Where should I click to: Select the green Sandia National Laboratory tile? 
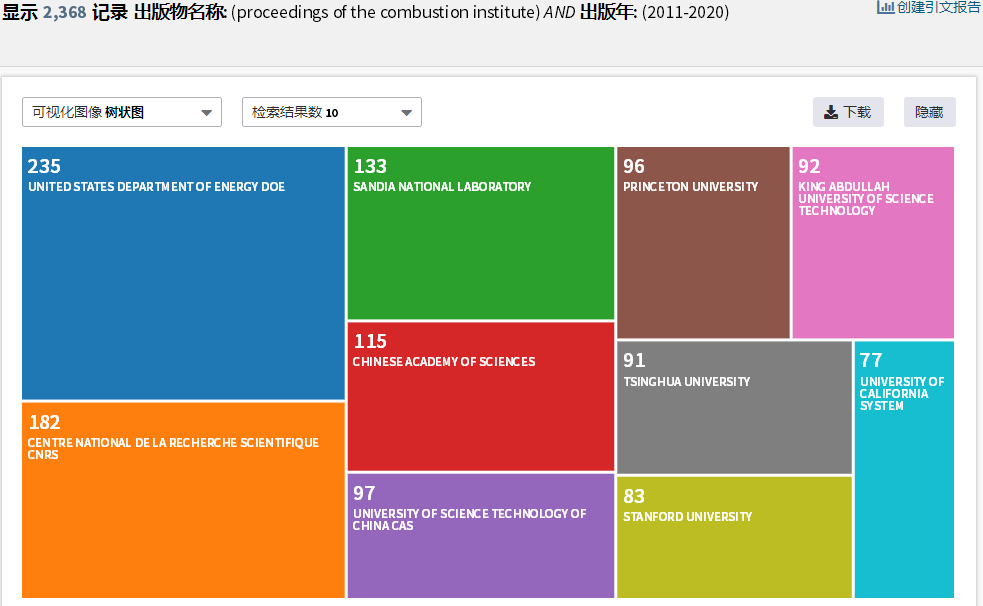pyautogui.click(x=481, y=233)
